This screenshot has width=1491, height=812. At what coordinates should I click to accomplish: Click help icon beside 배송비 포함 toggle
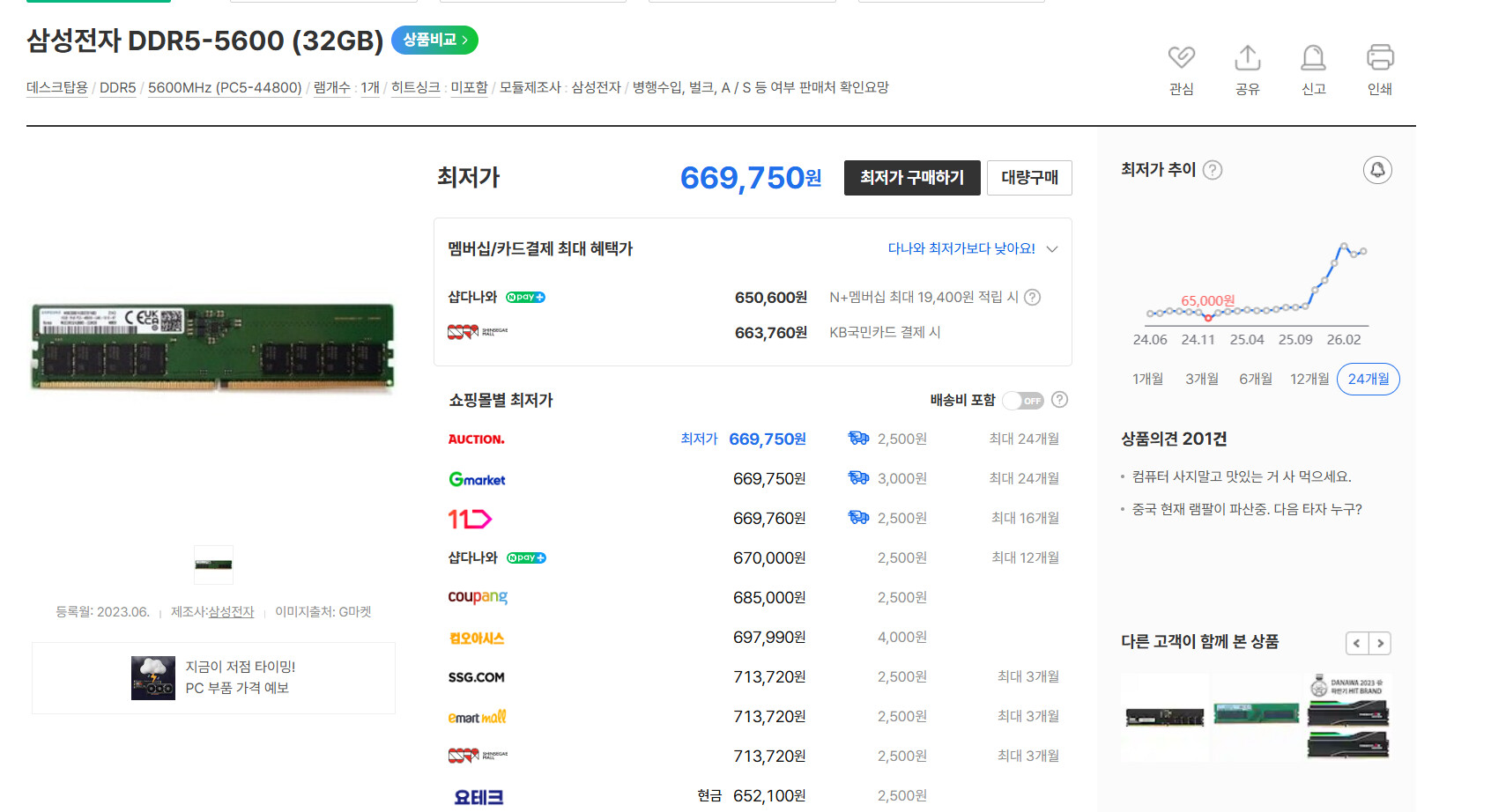point(1060,400)
